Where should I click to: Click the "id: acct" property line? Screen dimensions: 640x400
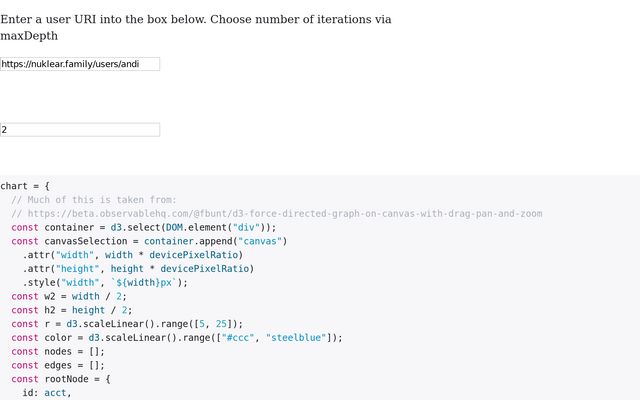tap(47, 393)
